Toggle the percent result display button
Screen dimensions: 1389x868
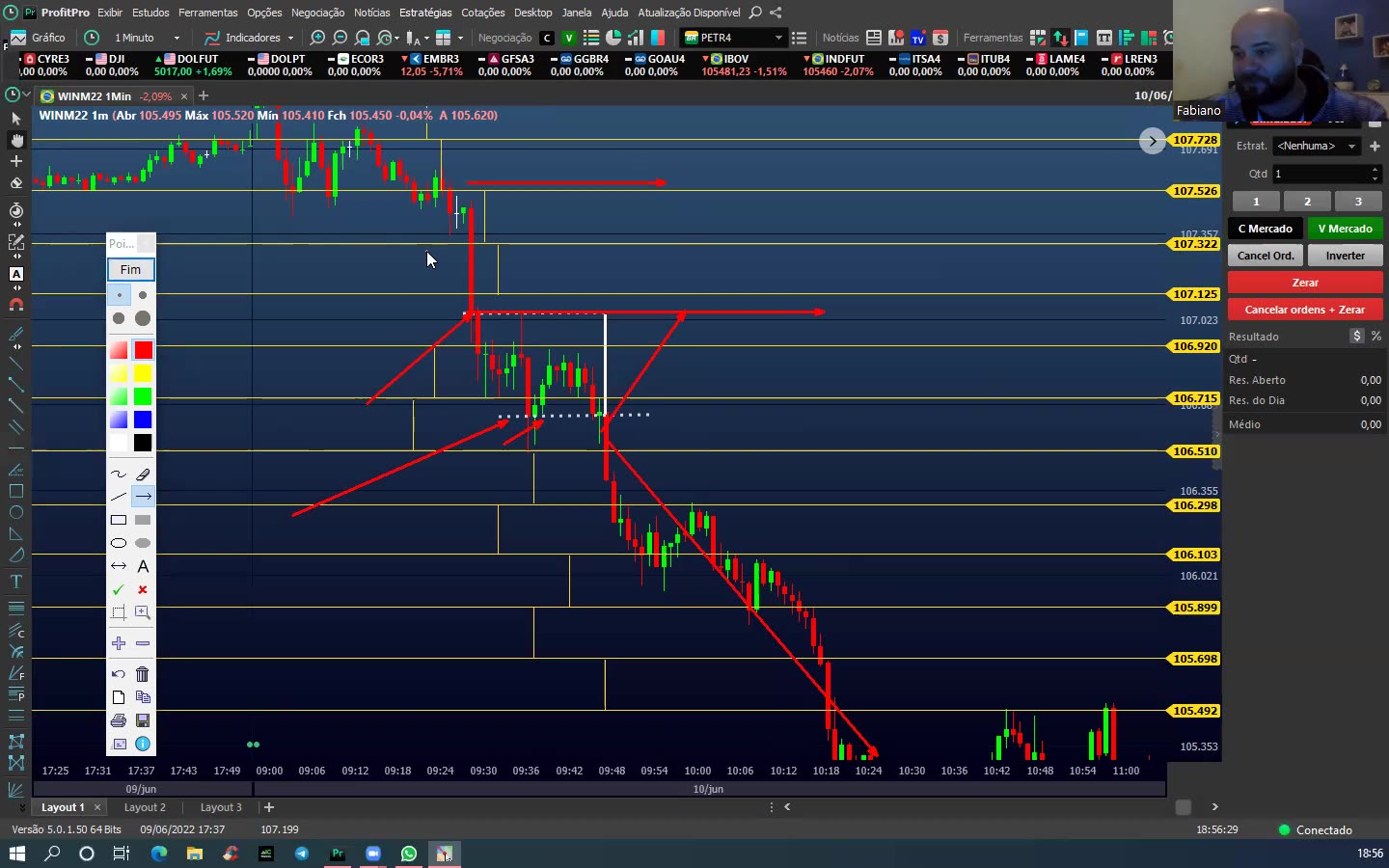pyautogui.click(x=1375, y=336)
